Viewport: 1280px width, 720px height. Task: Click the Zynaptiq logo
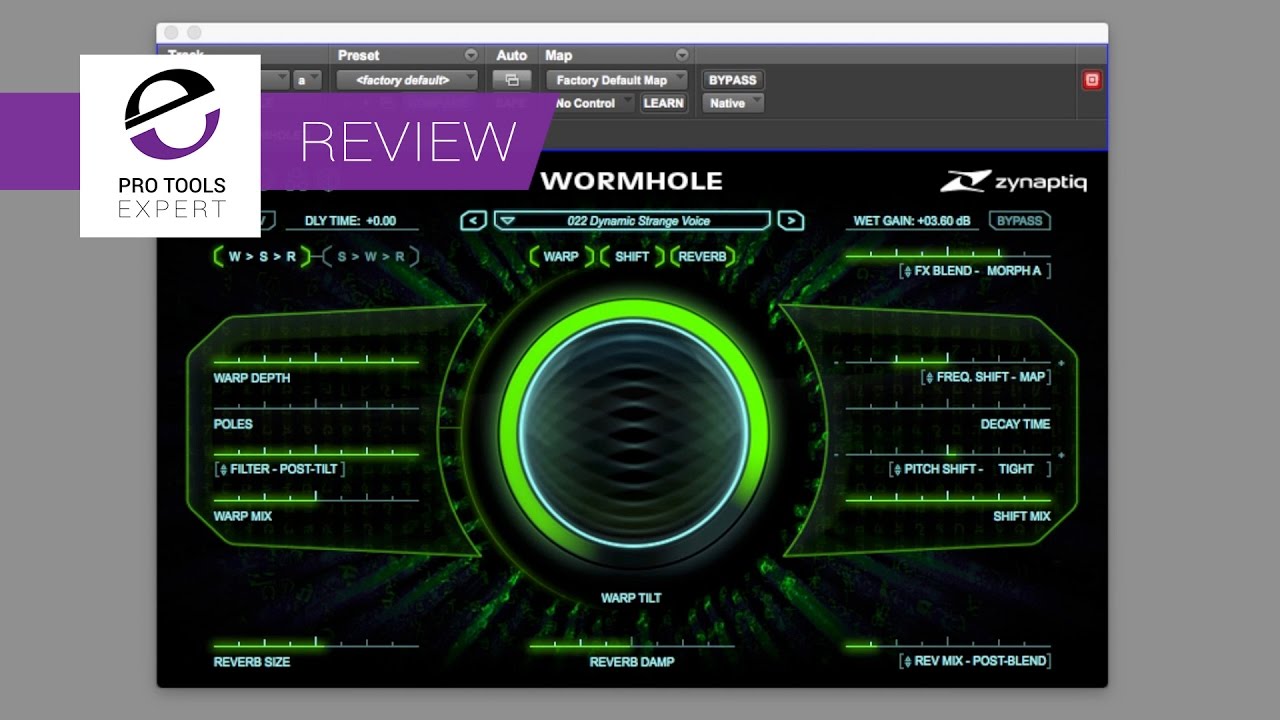(1013, 181)
